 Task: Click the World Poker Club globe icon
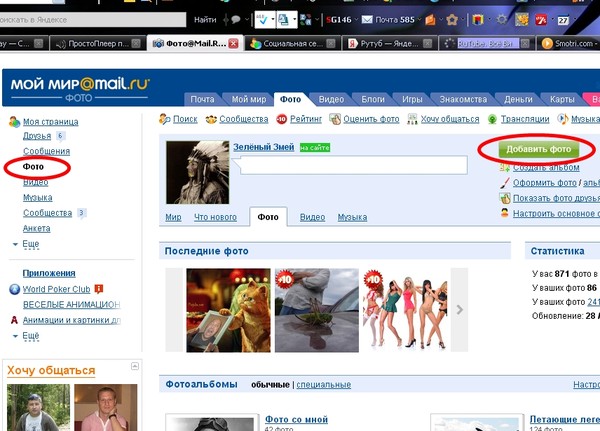click(x=14, y=289)
